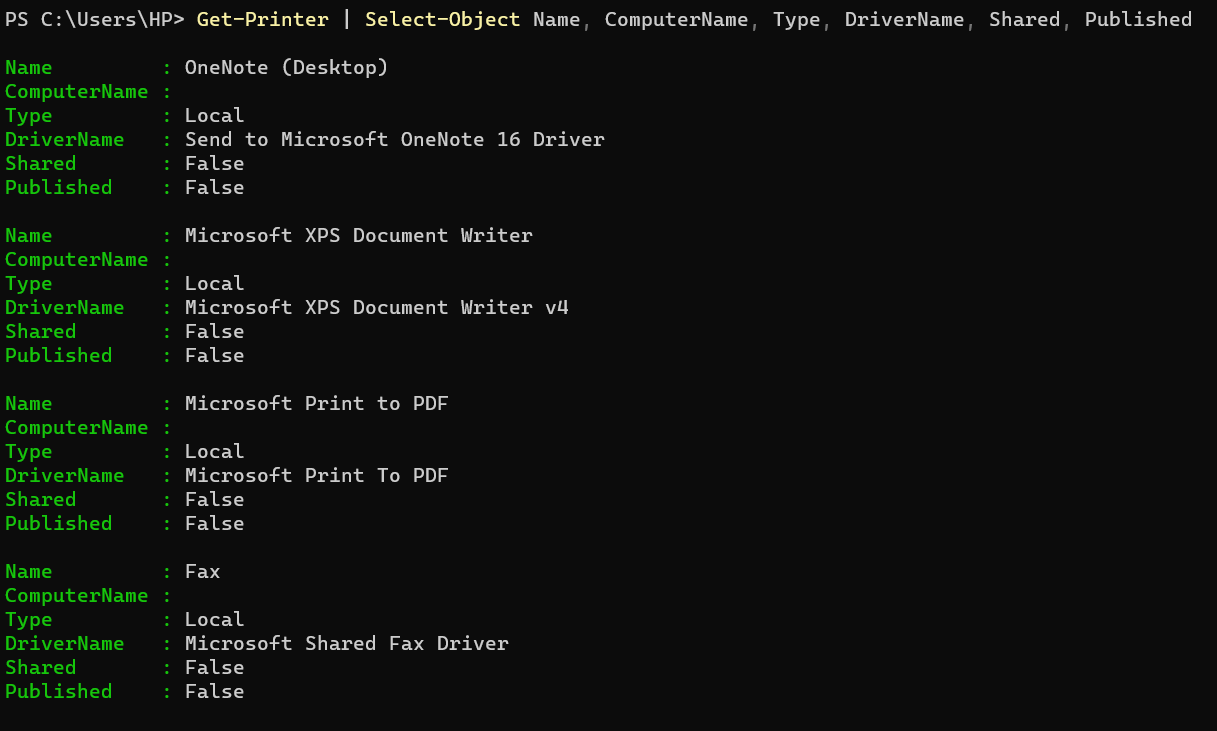Click the OneNote (Desktop) printer name

(286, 68)
